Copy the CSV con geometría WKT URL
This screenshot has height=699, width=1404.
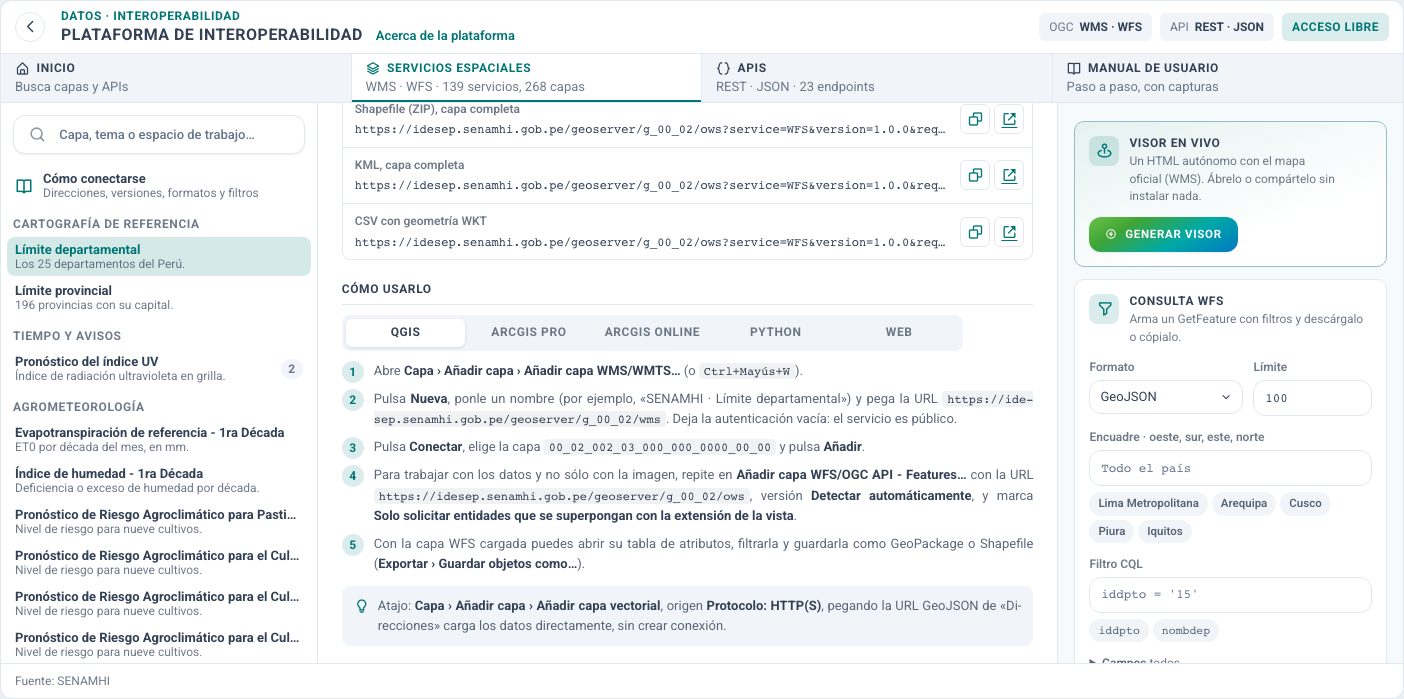click(975, 232)
